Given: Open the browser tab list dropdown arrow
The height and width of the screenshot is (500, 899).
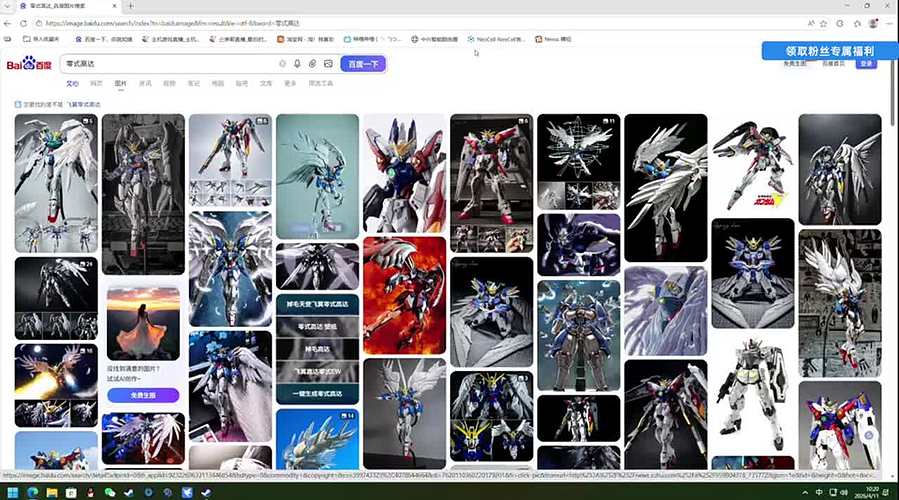Looking at the screenshot, I should (x=9, y=7).
